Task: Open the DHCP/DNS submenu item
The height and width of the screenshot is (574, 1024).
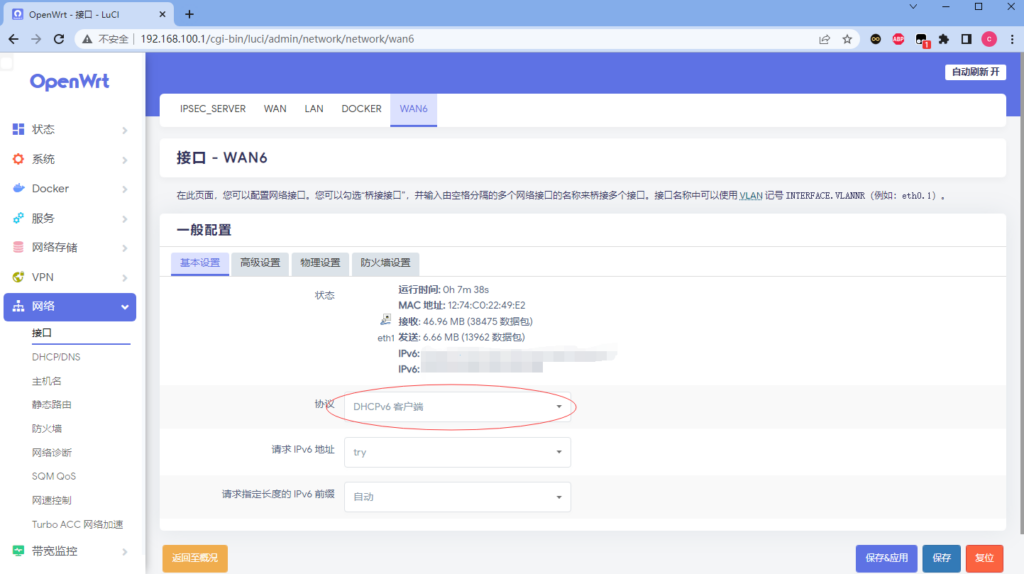Action: 56,357
